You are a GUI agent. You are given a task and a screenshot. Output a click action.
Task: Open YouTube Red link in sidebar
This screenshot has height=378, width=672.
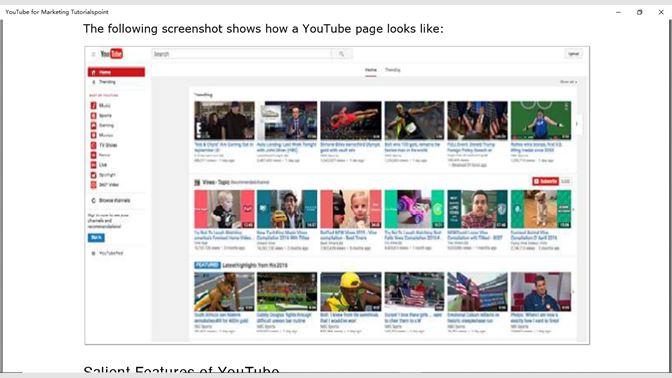(111, 253)
